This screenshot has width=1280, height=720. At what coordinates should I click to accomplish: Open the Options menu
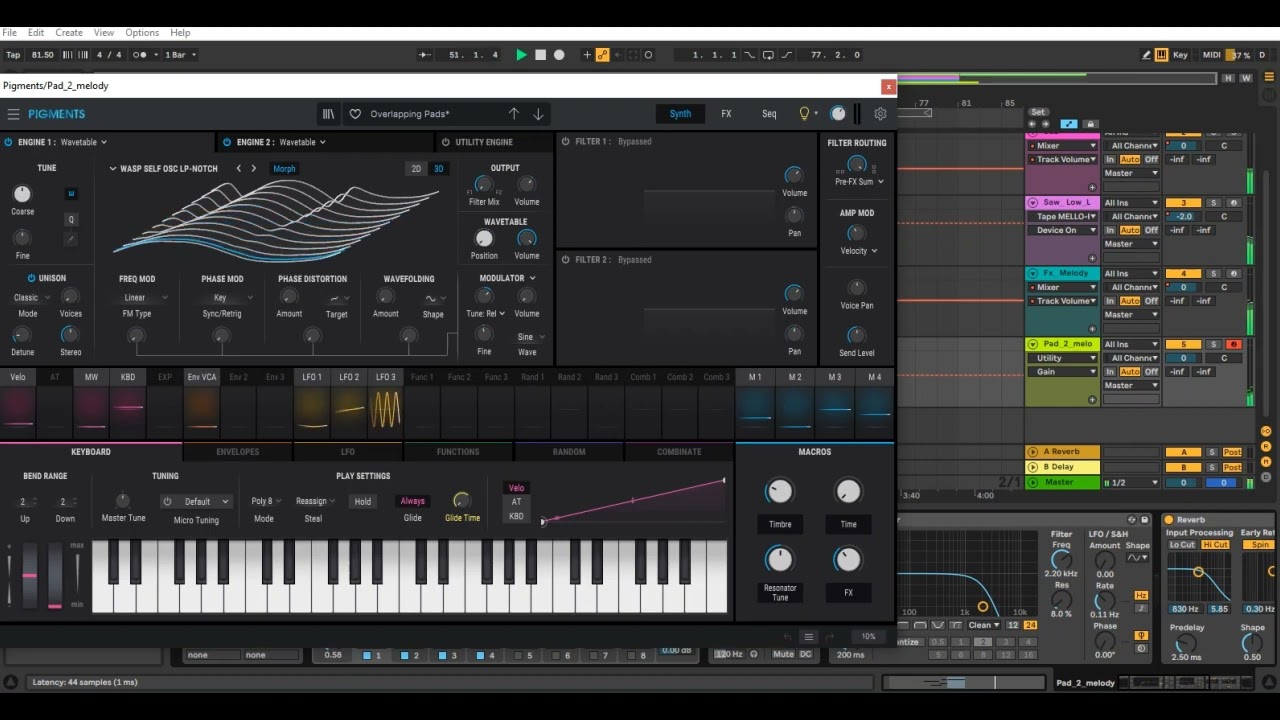(142, 33)
